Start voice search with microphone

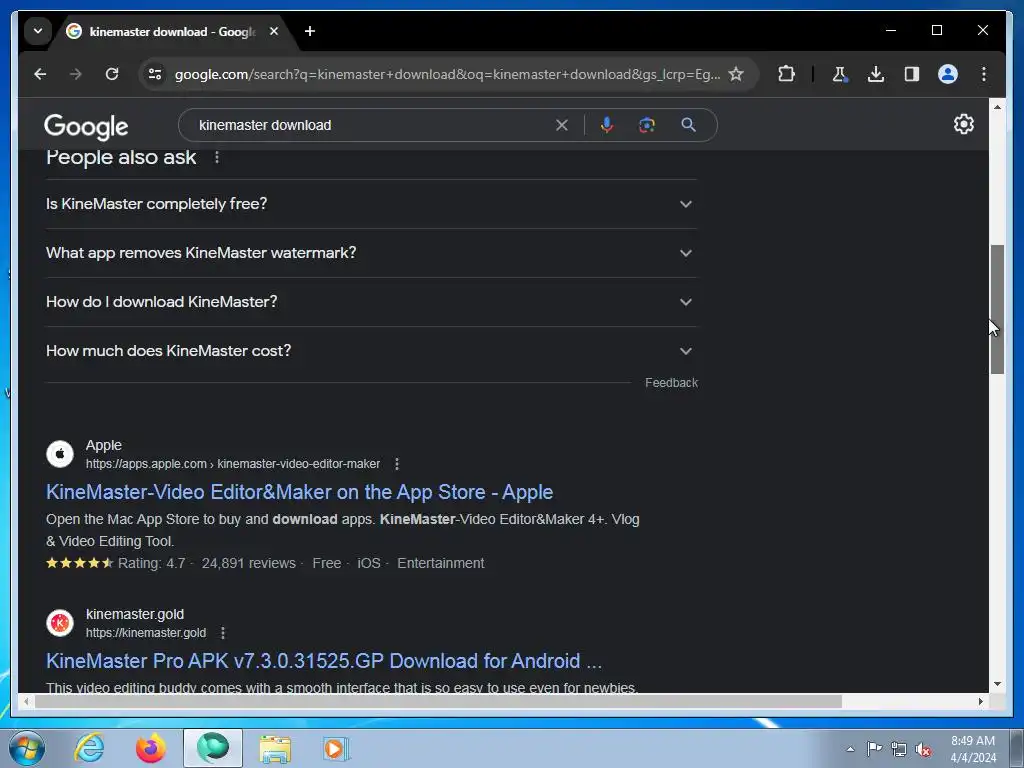pos(607,125)
